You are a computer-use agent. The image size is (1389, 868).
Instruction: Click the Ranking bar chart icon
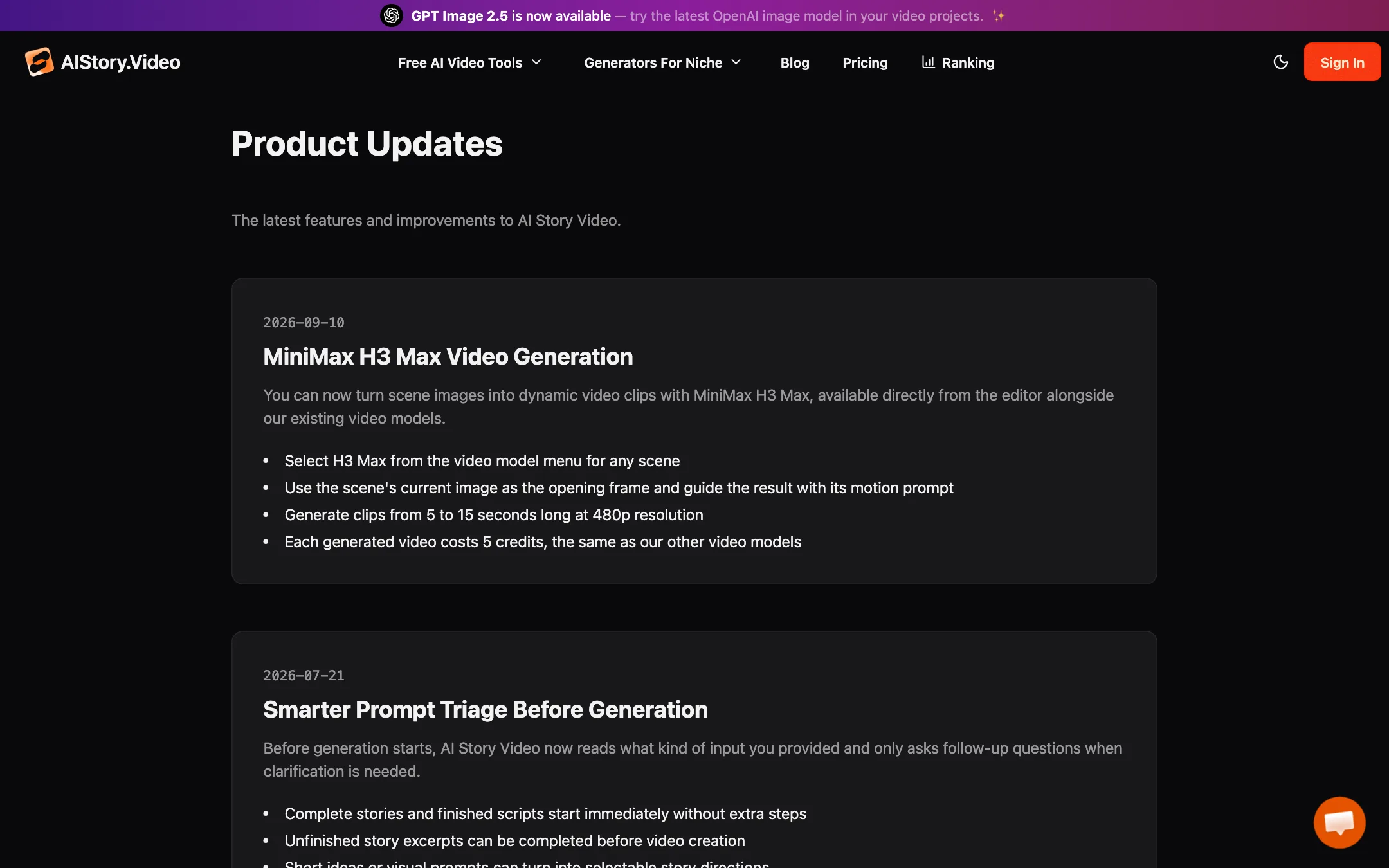[x=928, y=62]
